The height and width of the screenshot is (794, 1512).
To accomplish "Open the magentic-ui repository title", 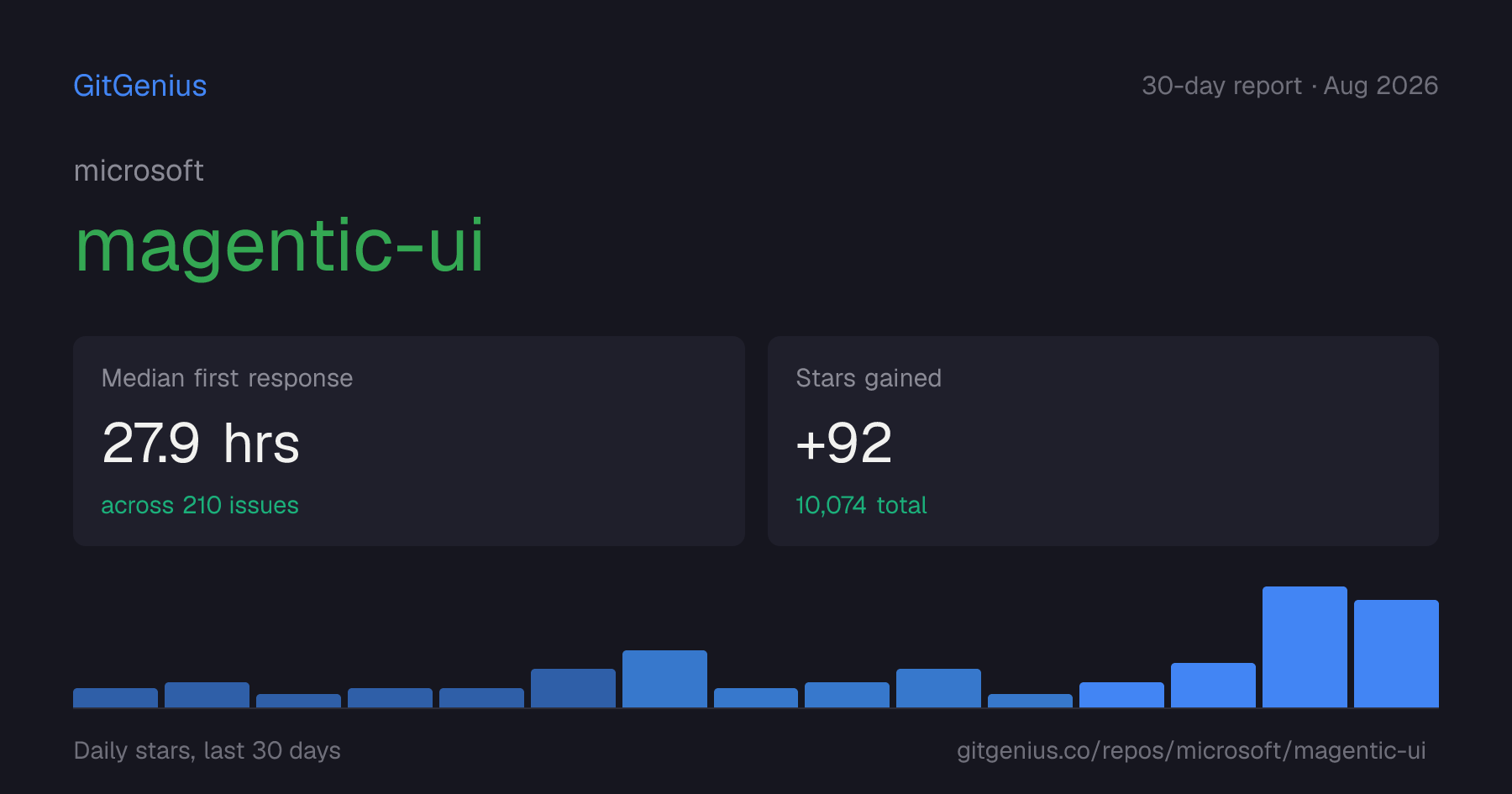I will pos(279,245).
